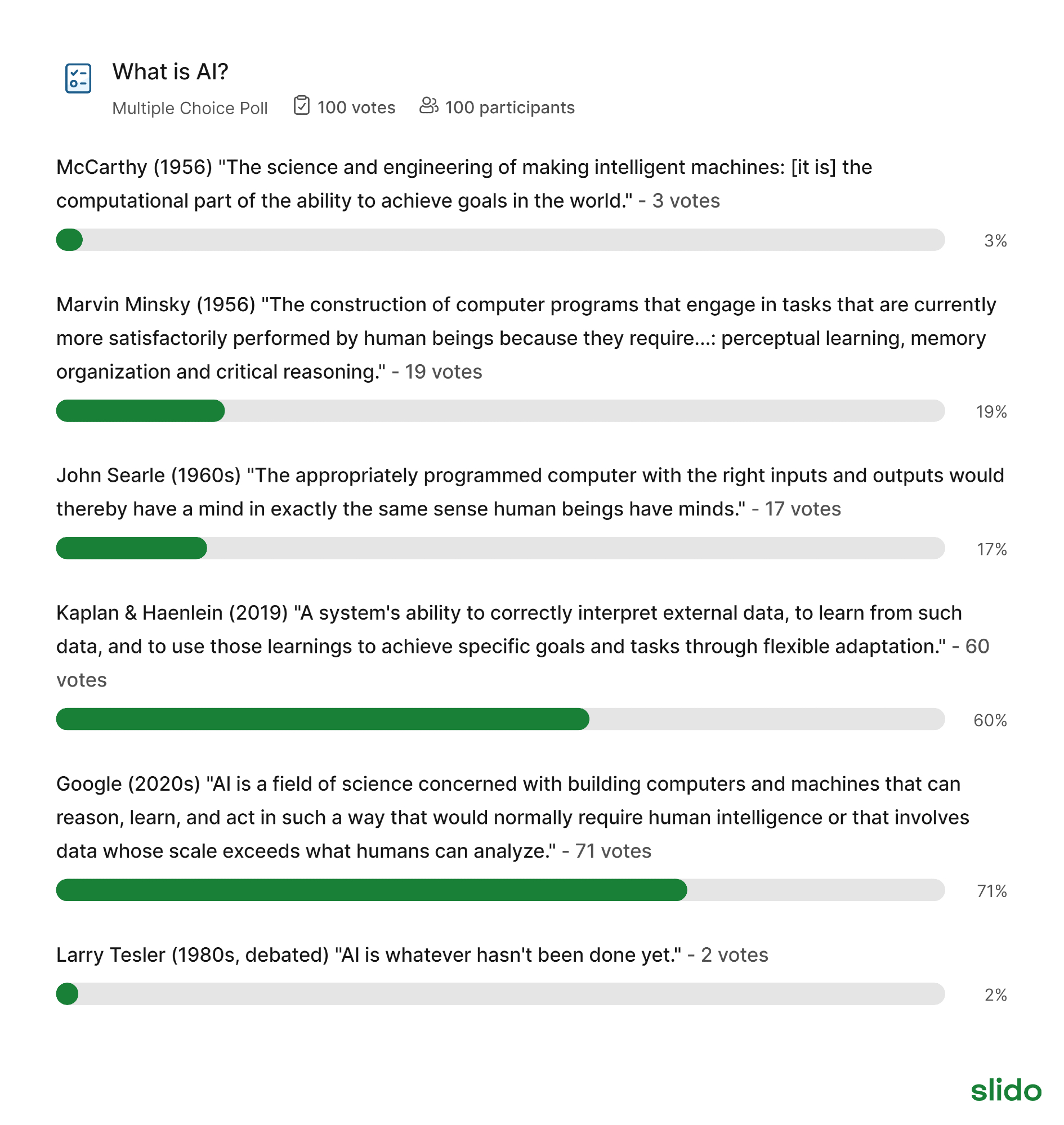Select the McCarthy (1956) answer option
1064x1125 pixels.
click(463, 184)
